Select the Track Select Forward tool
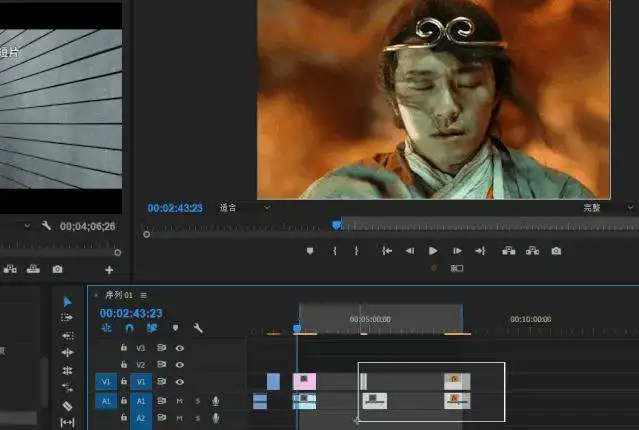Viewport: 639px width, 430px height. 68,318
